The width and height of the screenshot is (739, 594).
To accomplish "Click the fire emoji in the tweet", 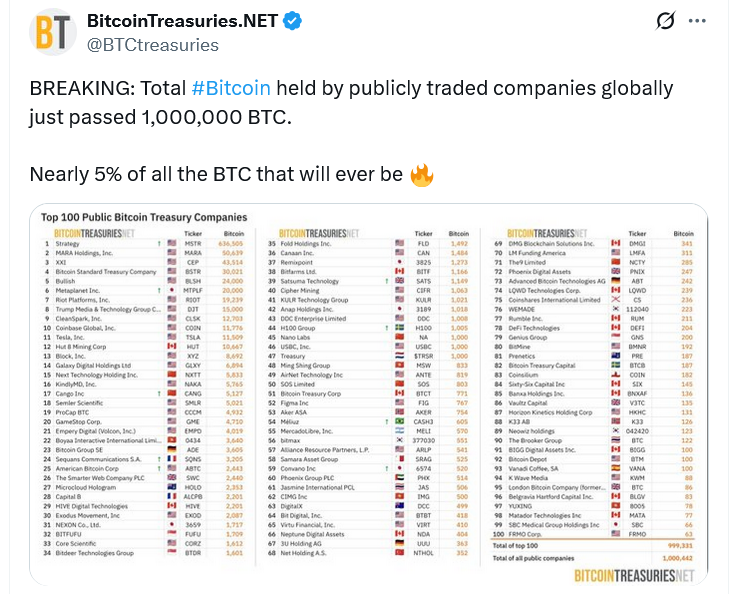I will (422, 175).
